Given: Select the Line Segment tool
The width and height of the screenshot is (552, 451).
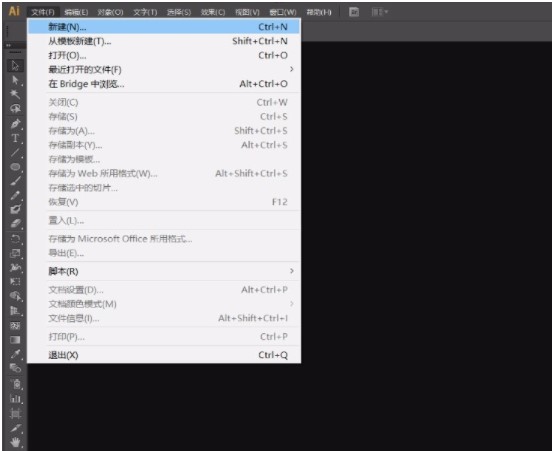Looking at the screenshot, I should click(x=15, y=152).
